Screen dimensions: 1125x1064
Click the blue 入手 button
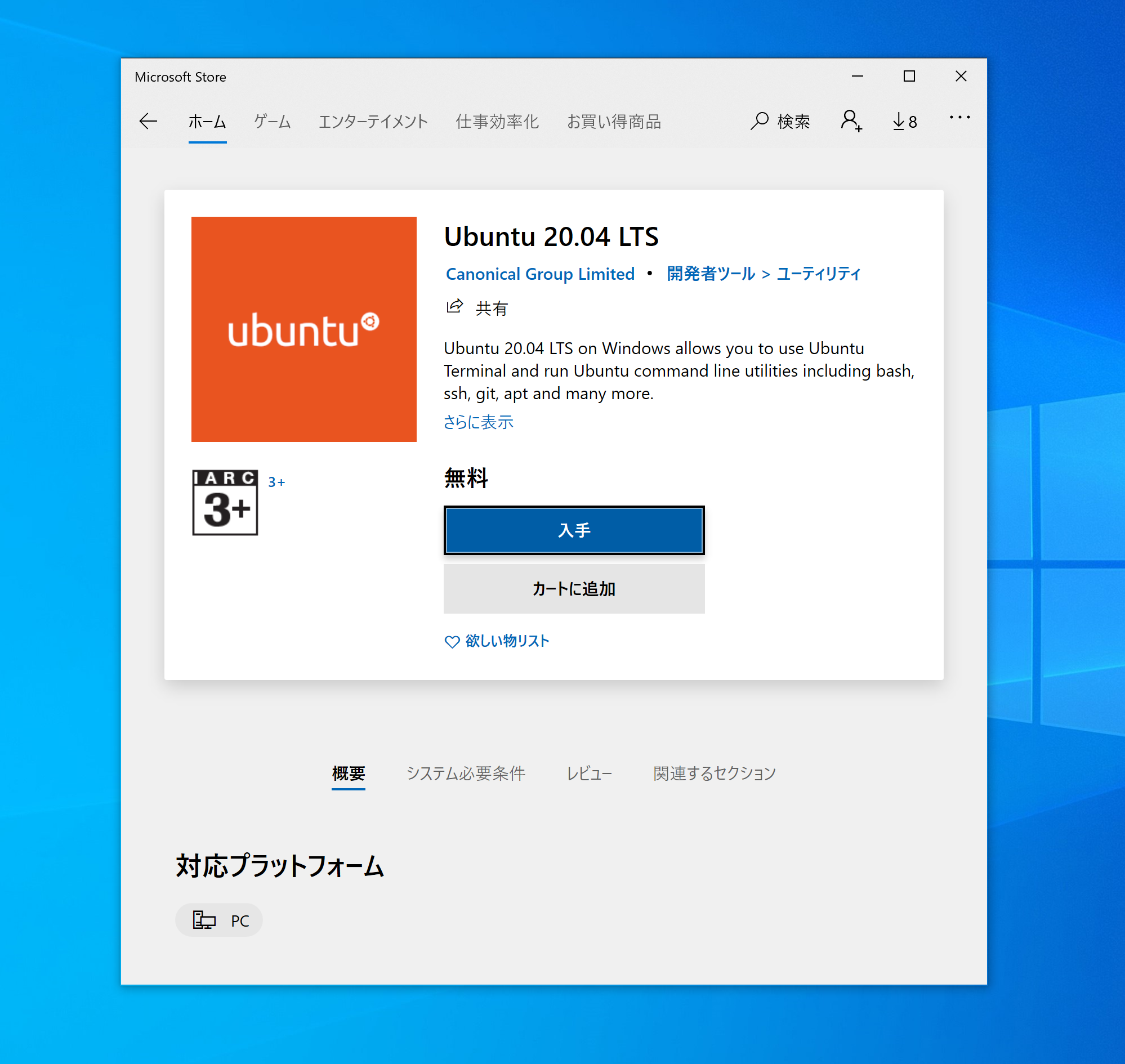tap(574, 530)
